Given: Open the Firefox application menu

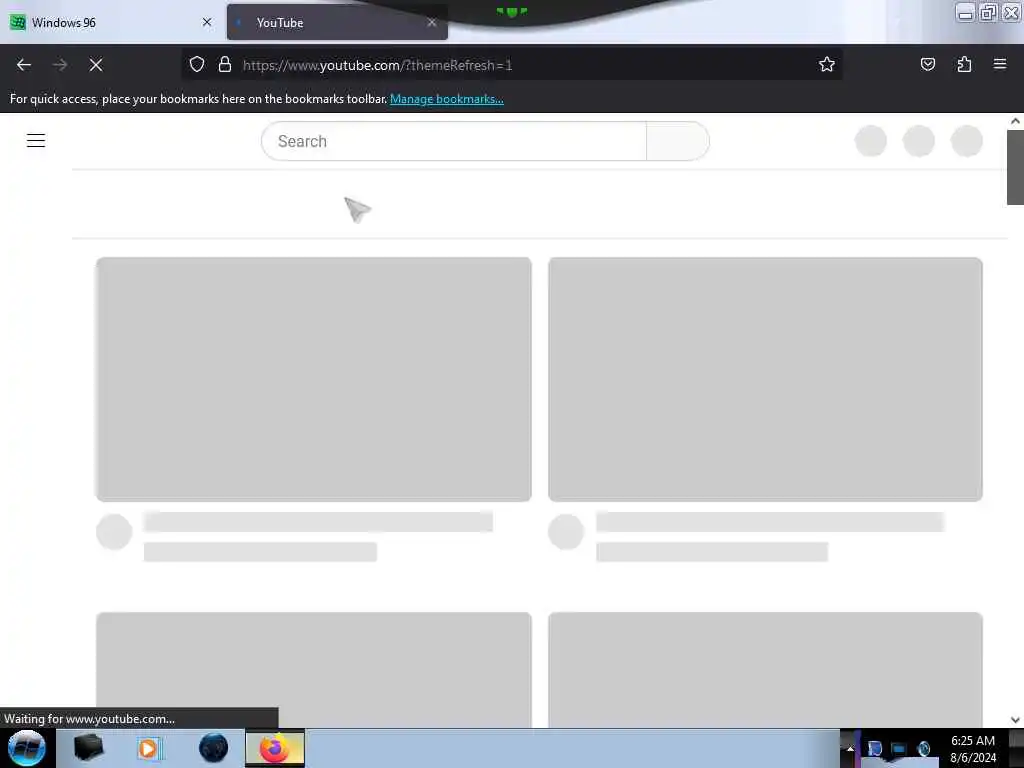Looking at the screenshot, I should pyautogui.click(x=1000, y=64).
